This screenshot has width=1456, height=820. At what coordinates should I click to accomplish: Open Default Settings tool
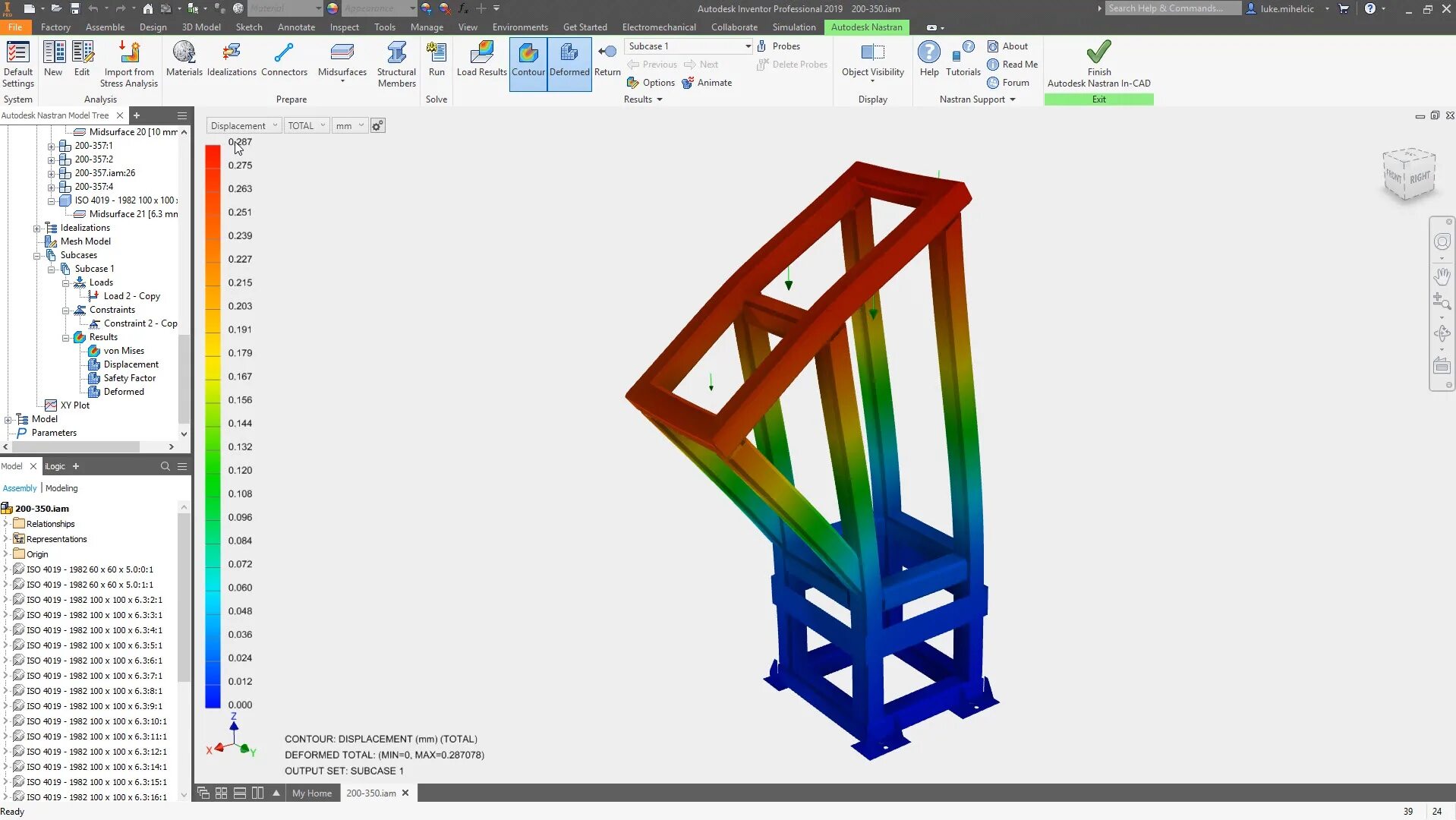click(17, 65)
